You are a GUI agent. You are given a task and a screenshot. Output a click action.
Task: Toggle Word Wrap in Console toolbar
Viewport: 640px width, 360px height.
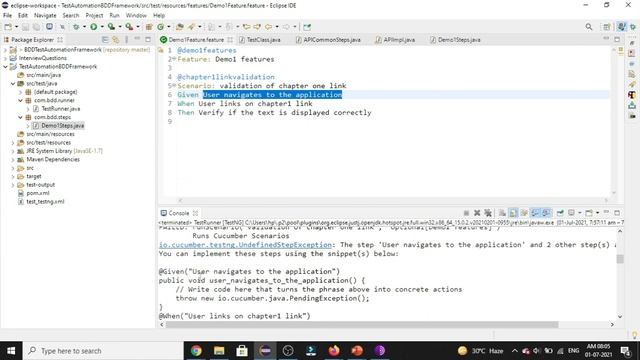(524, 213)
